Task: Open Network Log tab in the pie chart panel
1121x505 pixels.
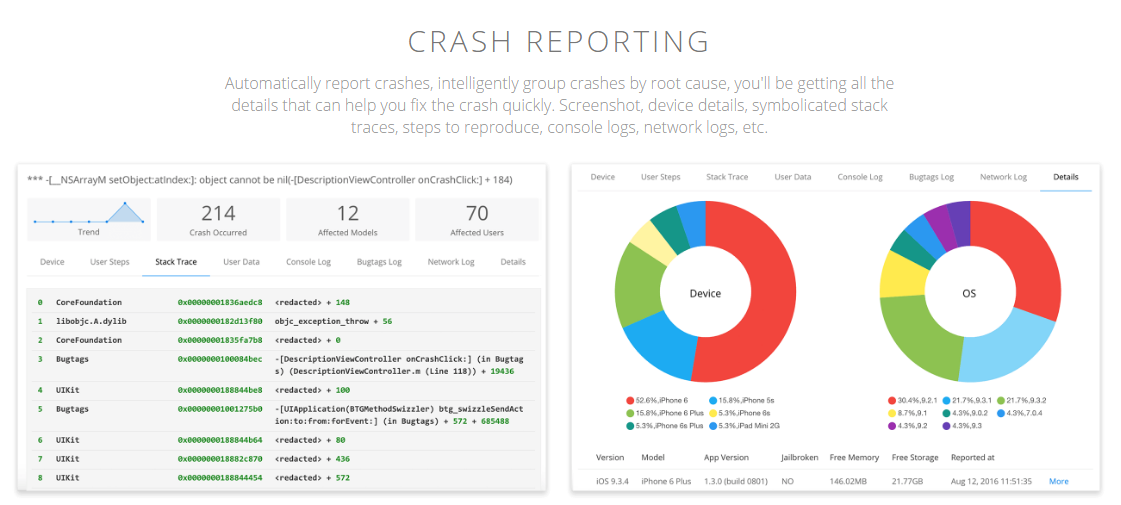Action: coord(1003,177)
